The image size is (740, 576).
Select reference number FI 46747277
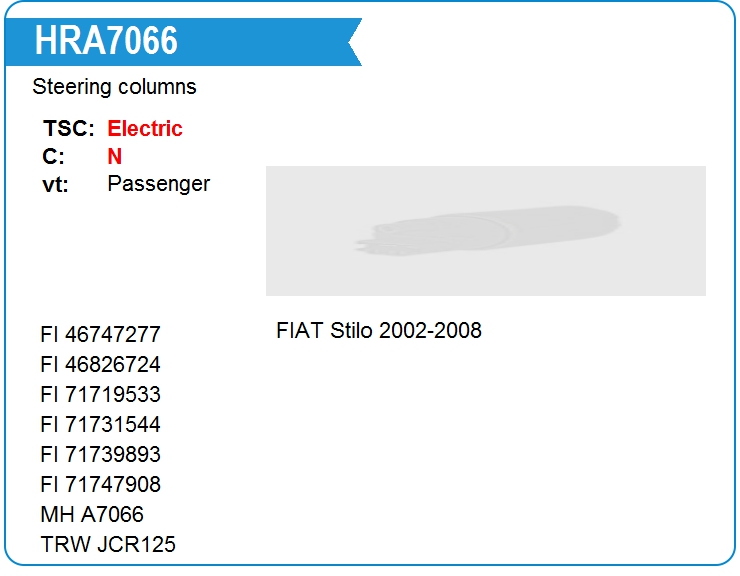(101, 334)
